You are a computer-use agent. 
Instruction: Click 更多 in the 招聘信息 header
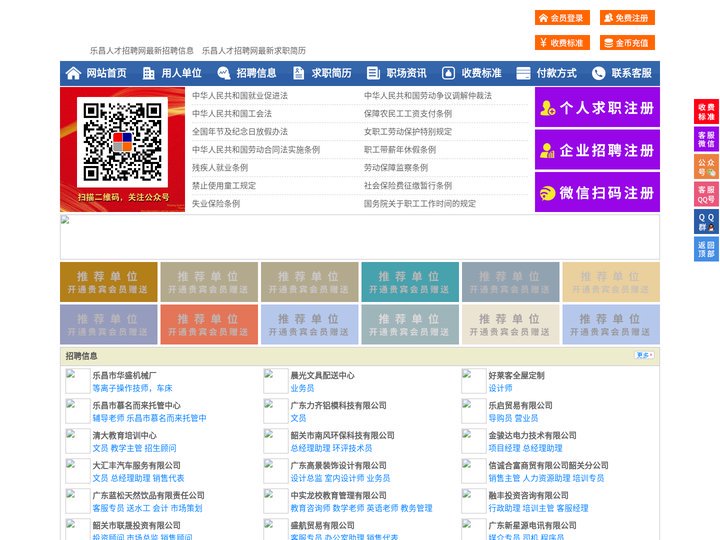[644, 355]
